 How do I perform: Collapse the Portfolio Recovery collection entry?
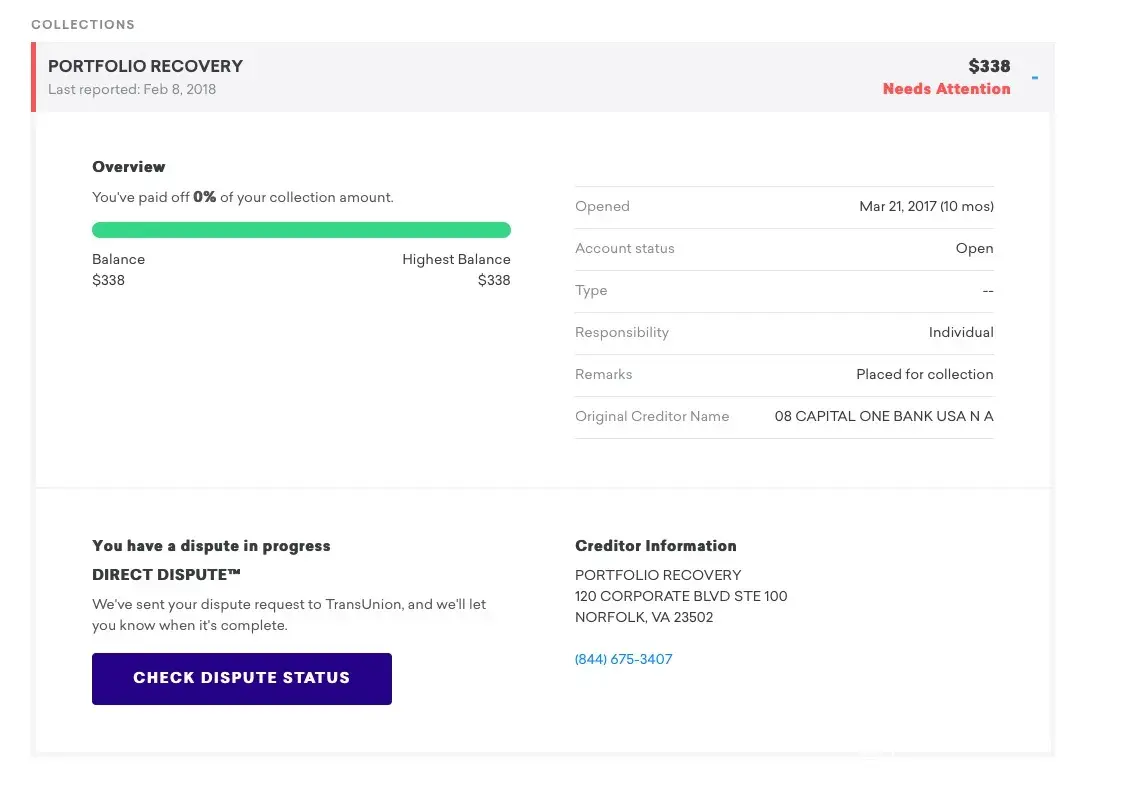point(1034,77)
